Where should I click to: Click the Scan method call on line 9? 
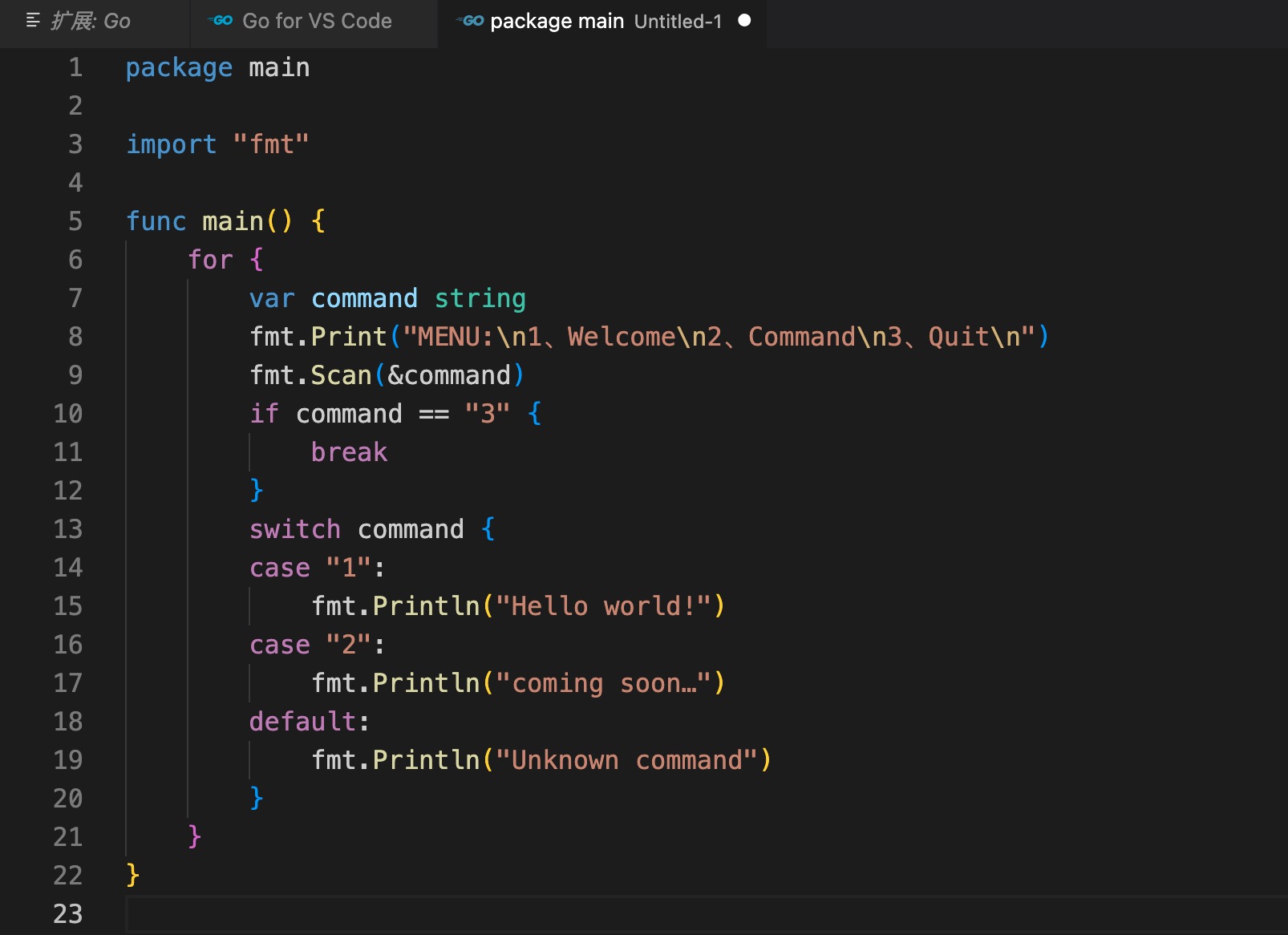coord(341,375)
